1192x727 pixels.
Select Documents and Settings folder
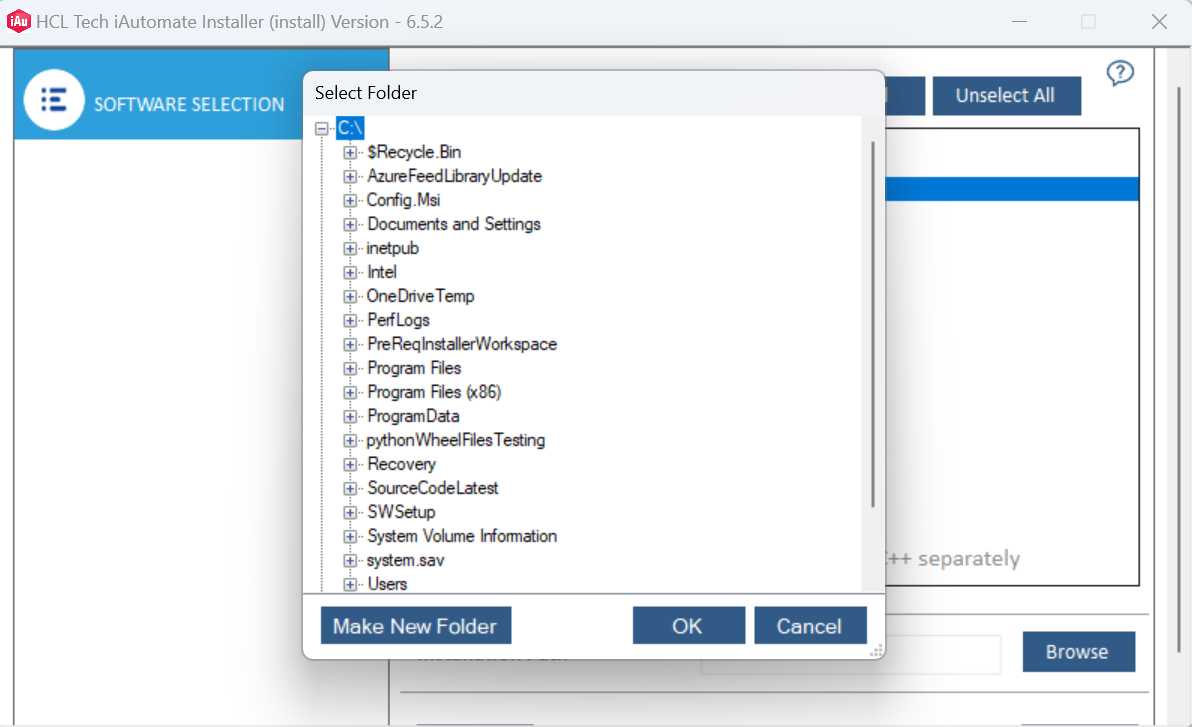click(x=454, y=224)
